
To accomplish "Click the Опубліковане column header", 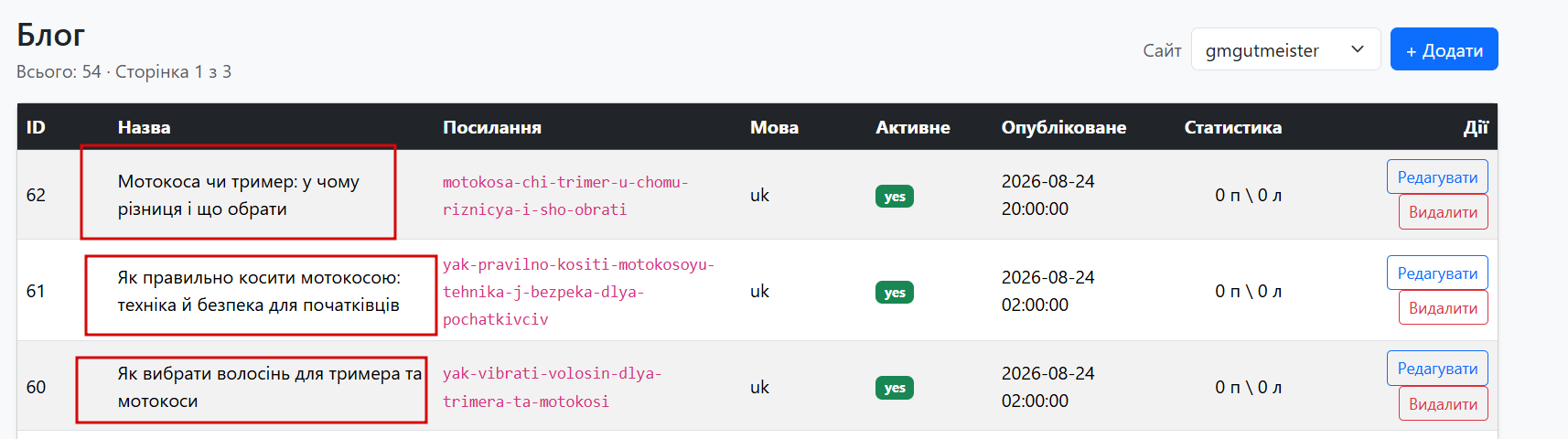I will 1063,127.
